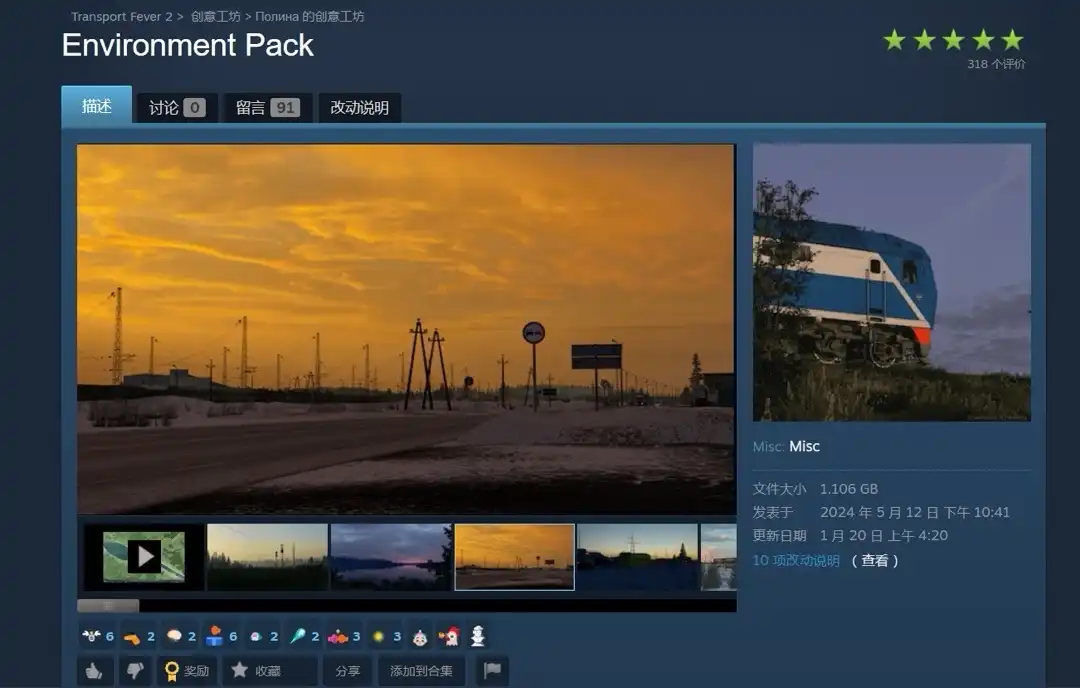Open the 讨论 discussions tab
The image size is (1080, 688).
[176, 108]
